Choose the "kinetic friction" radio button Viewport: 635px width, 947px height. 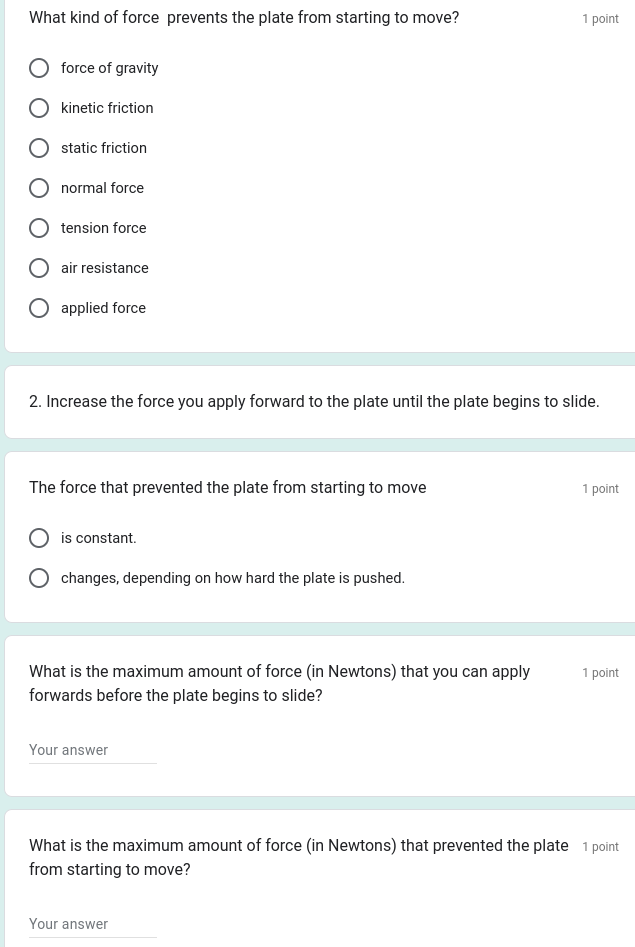pos(39,108)
